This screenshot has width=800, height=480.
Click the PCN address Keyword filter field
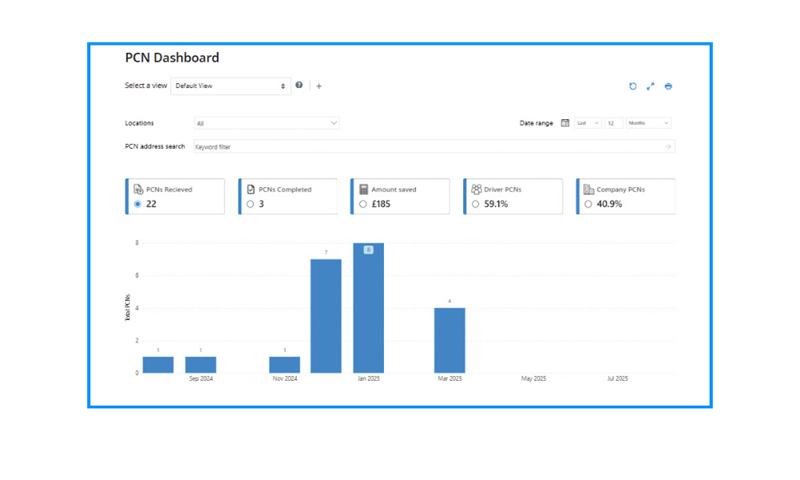434,146
